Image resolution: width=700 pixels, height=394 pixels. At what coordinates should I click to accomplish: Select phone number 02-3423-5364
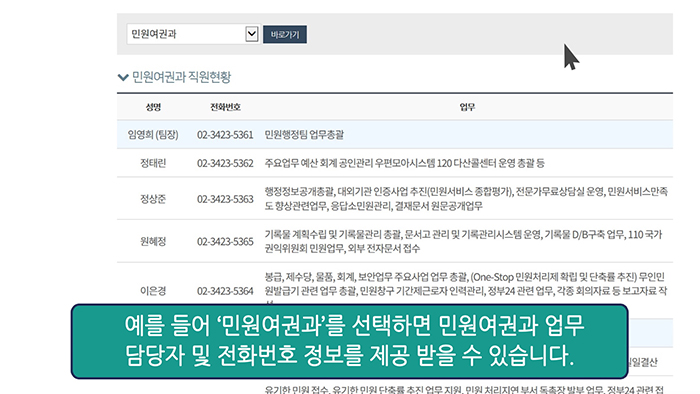tap(225, 291)
